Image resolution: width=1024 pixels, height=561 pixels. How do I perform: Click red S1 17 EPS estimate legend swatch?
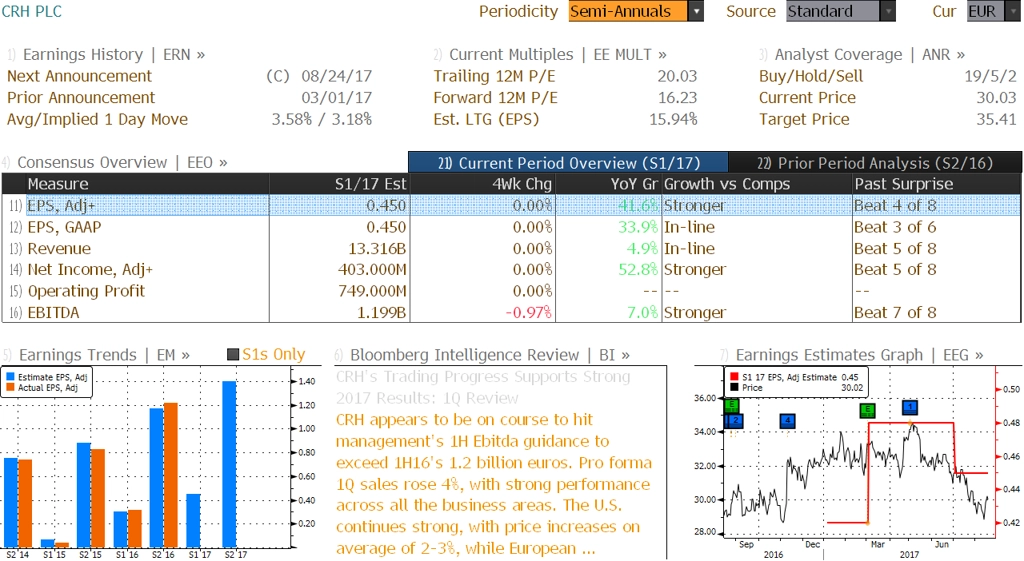coord(734,377)
